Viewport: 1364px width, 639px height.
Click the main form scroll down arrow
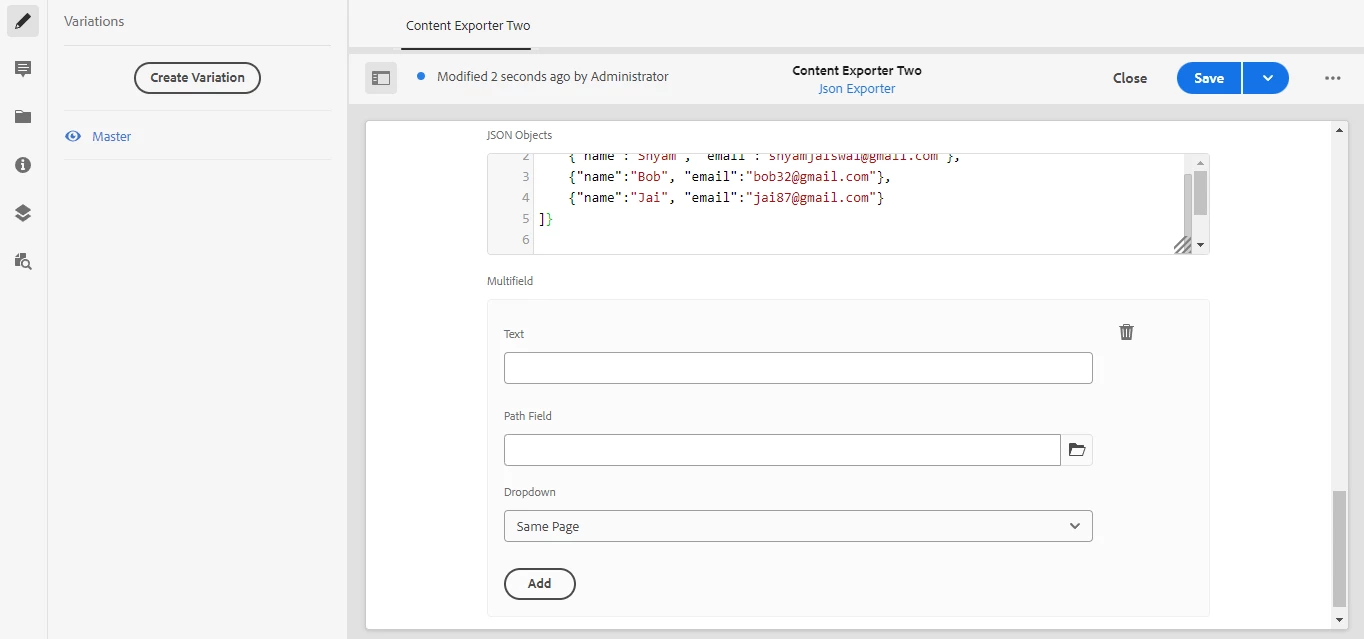1340,621
